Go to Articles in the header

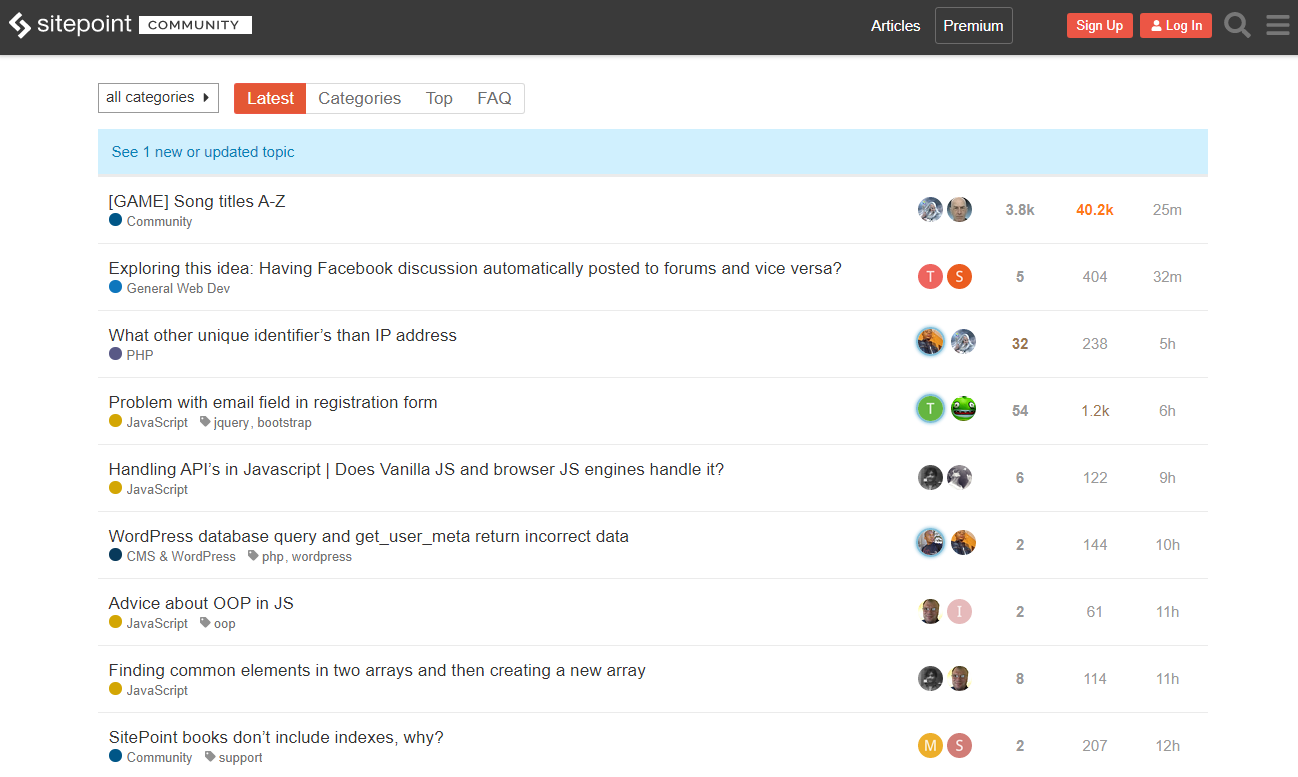coord(895,26)
